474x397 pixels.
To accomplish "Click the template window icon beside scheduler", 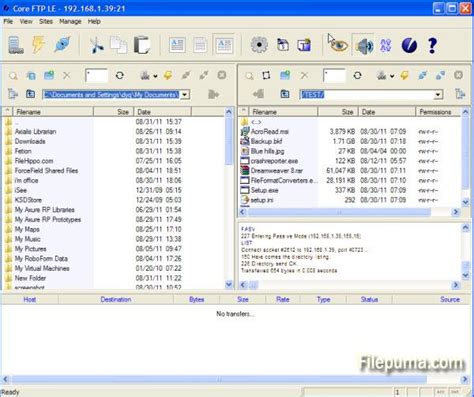I will (304, 45).
